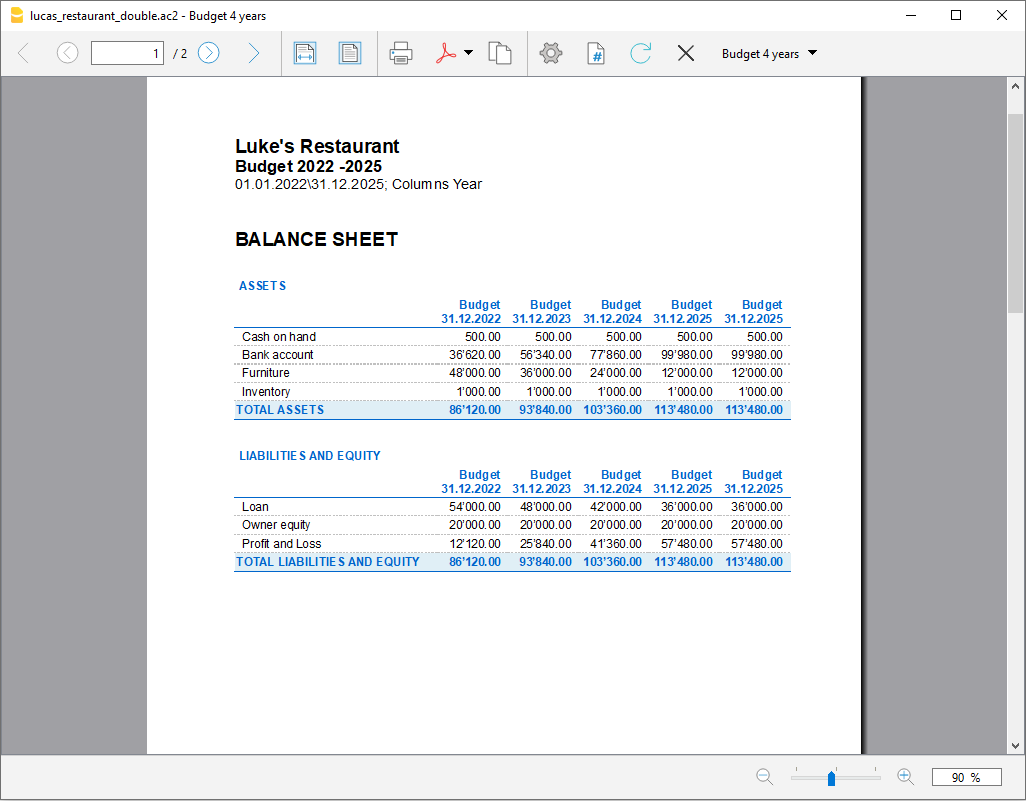Click the previous page arrow

67,53
